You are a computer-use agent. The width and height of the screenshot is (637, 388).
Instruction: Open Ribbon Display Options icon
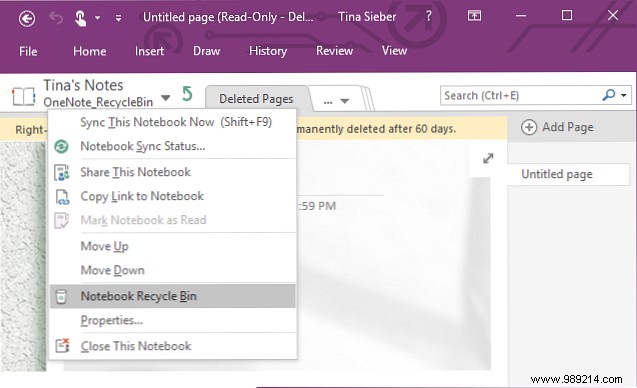click(x=474, y=16)
